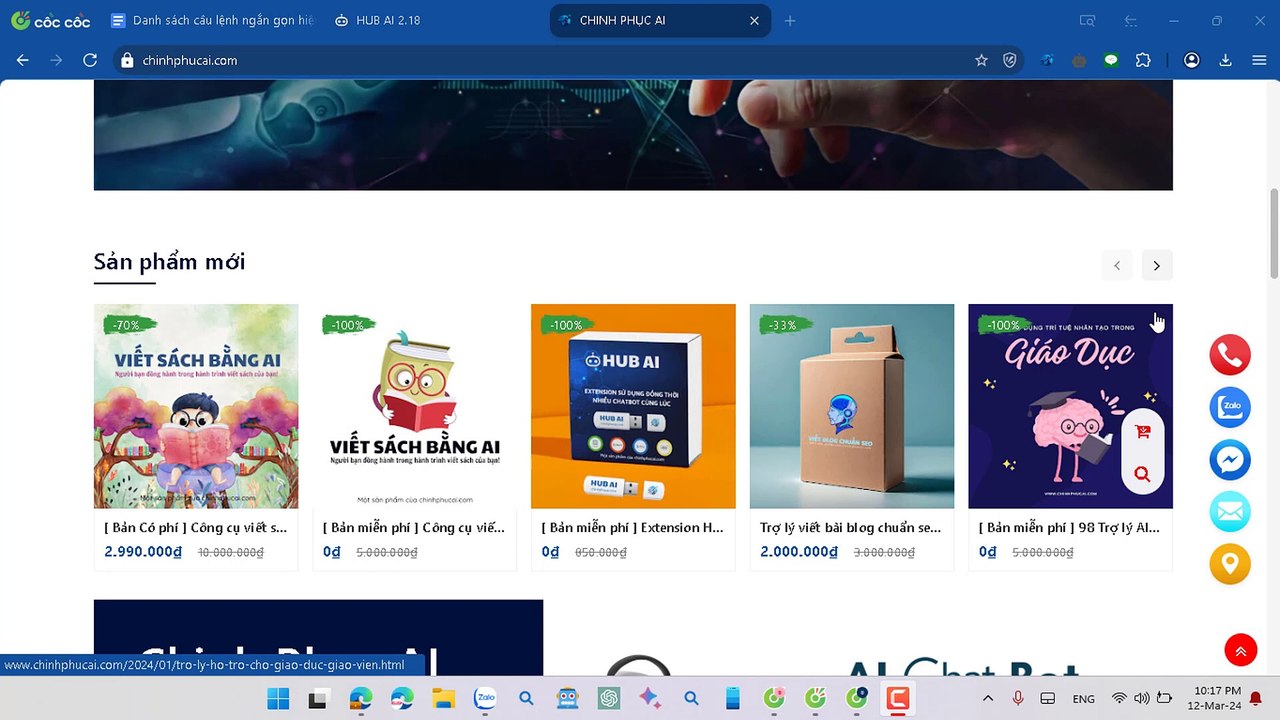The width and height of the screenshot is (1280, 720).
Task: Click the 2.000.000₫ price text
Action: [x=799, y=551]
